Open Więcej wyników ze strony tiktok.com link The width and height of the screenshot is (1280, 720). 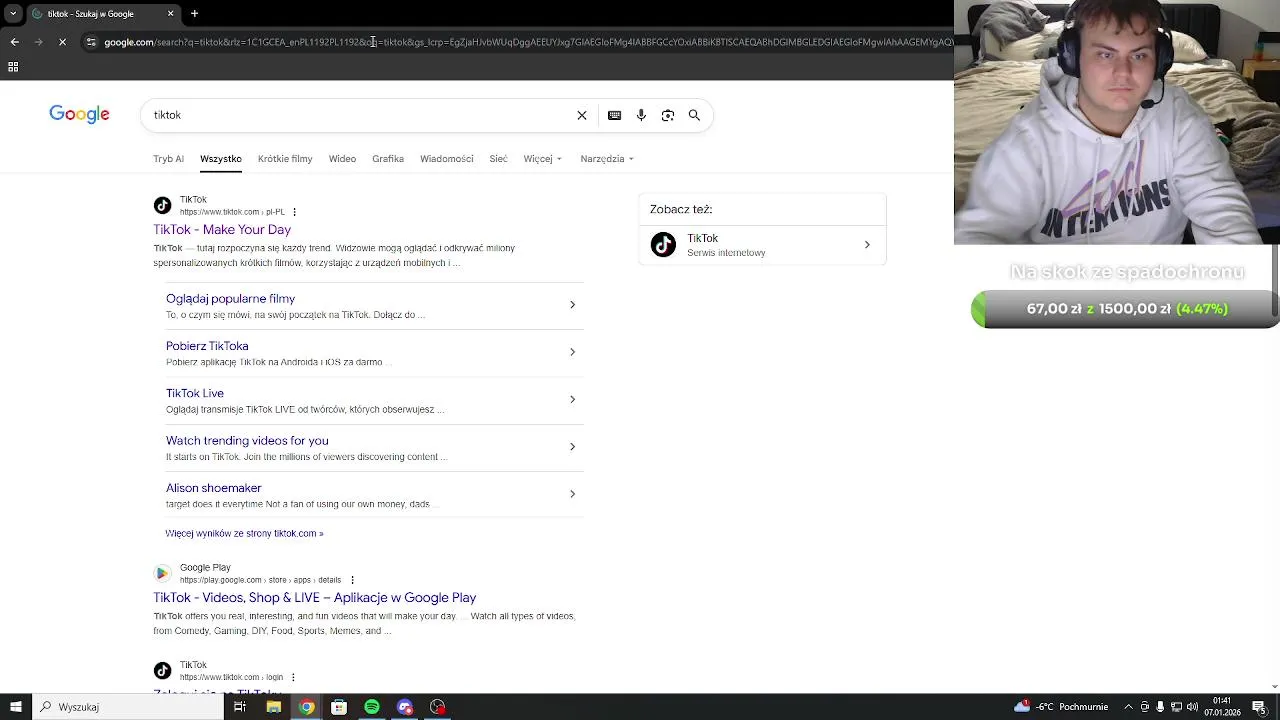(244, 533)
